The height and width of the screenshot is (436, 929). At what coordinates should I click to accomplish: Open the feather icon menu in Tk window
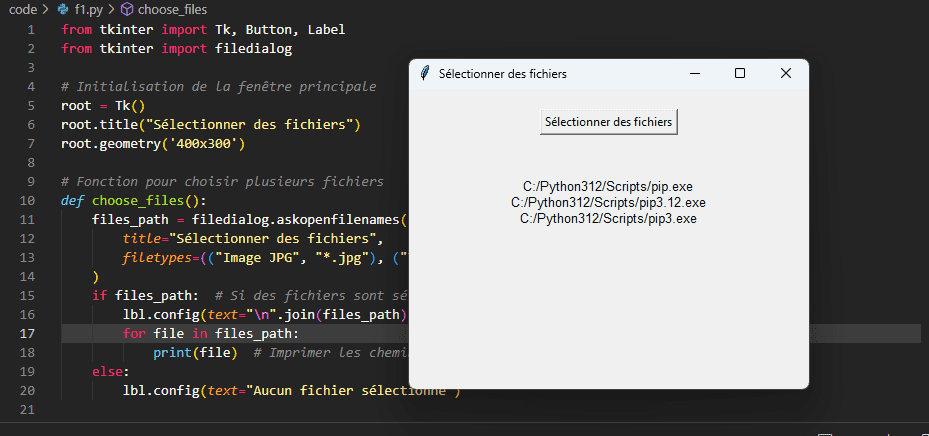[424, 73]
